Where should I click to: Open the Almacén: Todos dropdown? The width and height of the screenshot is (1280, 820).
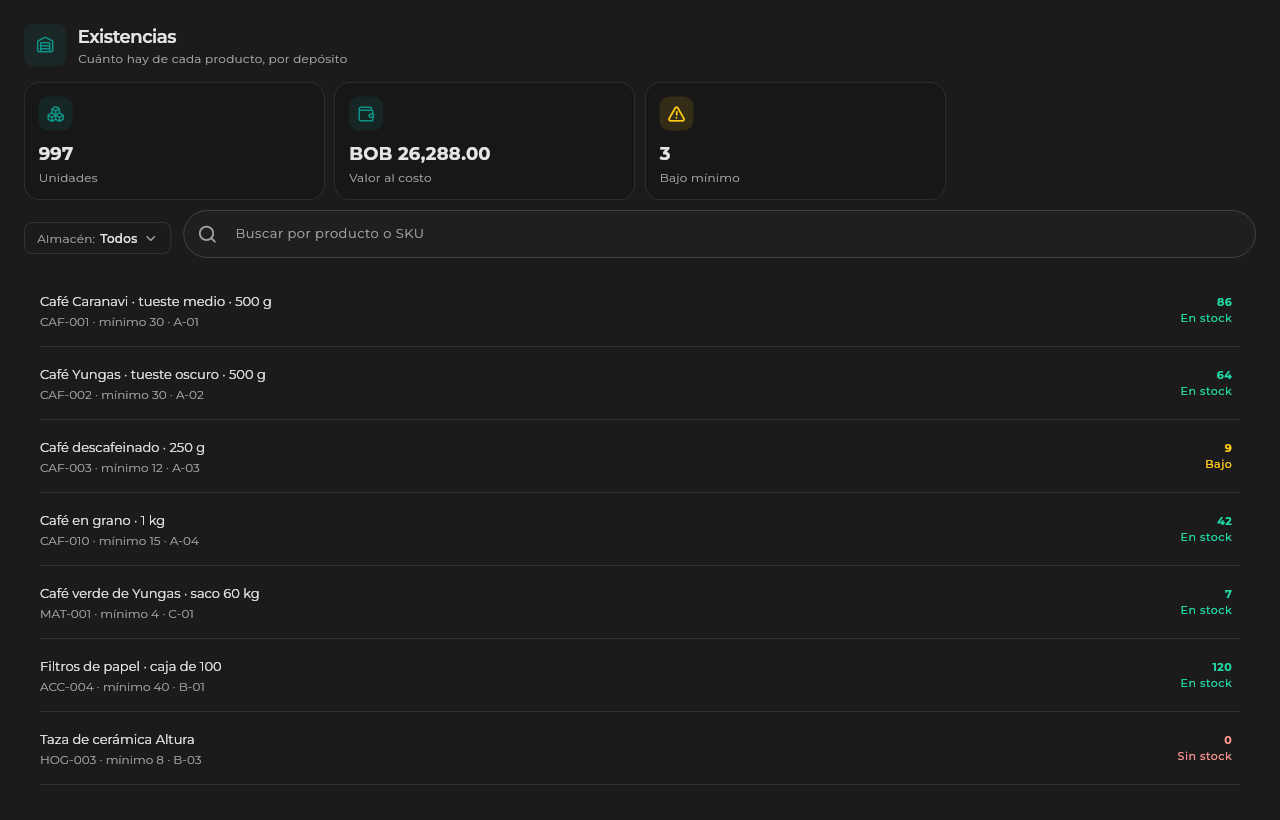[x=98, y=238]
